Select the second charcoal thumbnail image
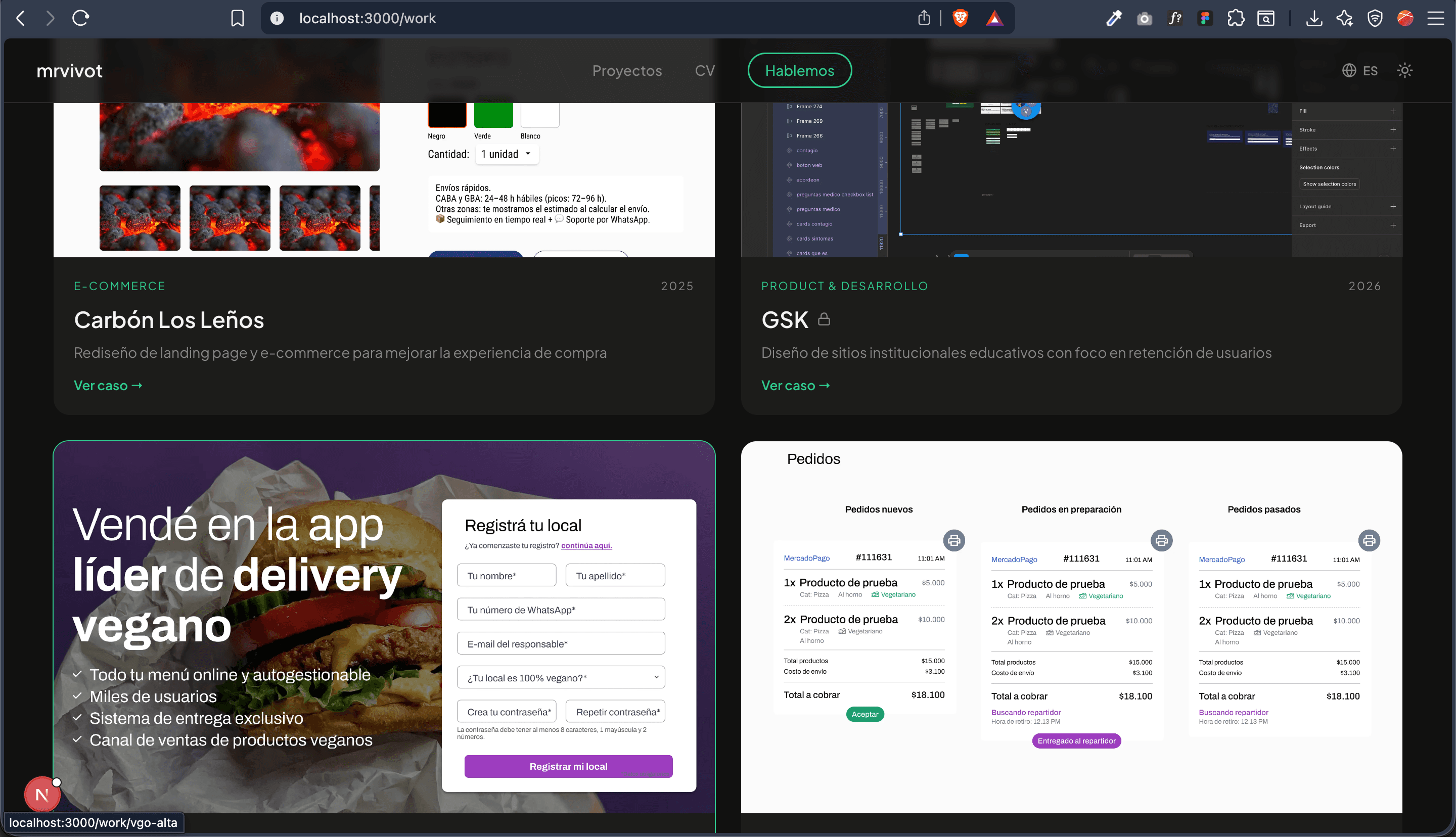Image resolution: width=1456 pixels, height=837 pixels. pos(230,218)
